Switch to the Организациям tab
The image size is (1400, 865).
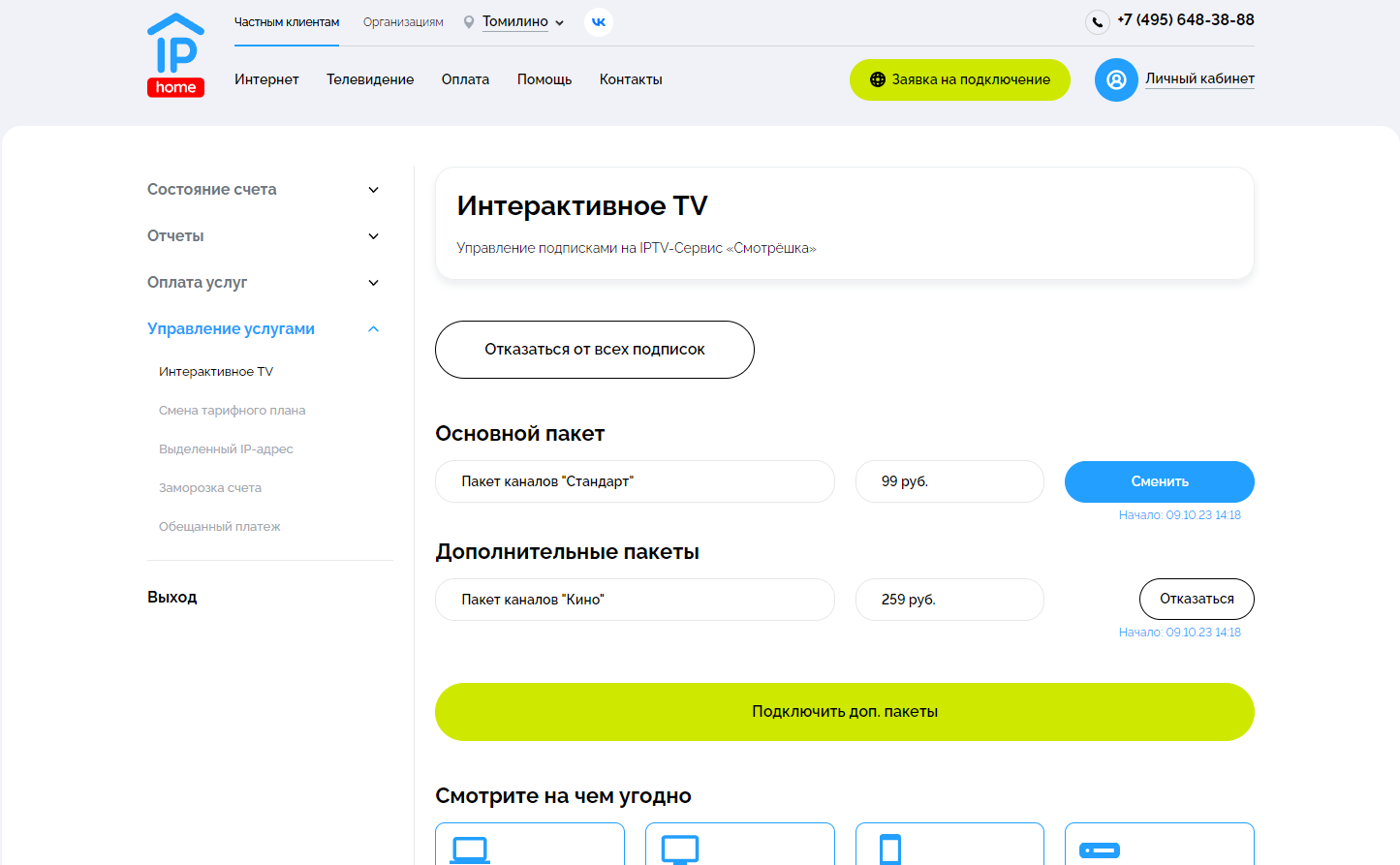click(403, 22)
